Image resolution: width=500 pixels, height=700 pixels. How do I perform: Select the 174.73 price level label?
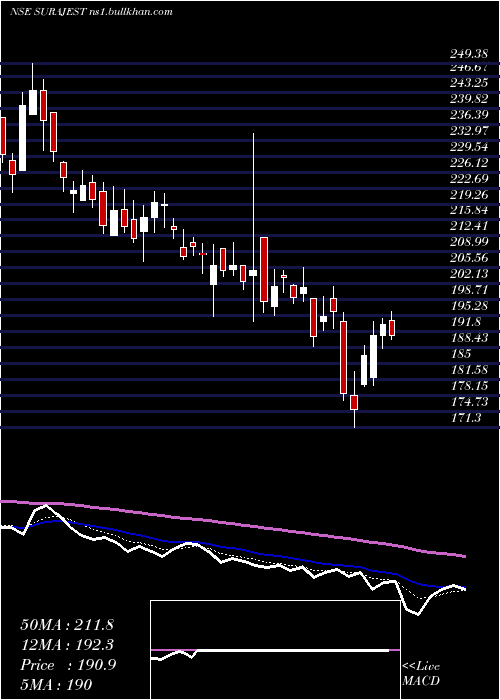[469, 402]
